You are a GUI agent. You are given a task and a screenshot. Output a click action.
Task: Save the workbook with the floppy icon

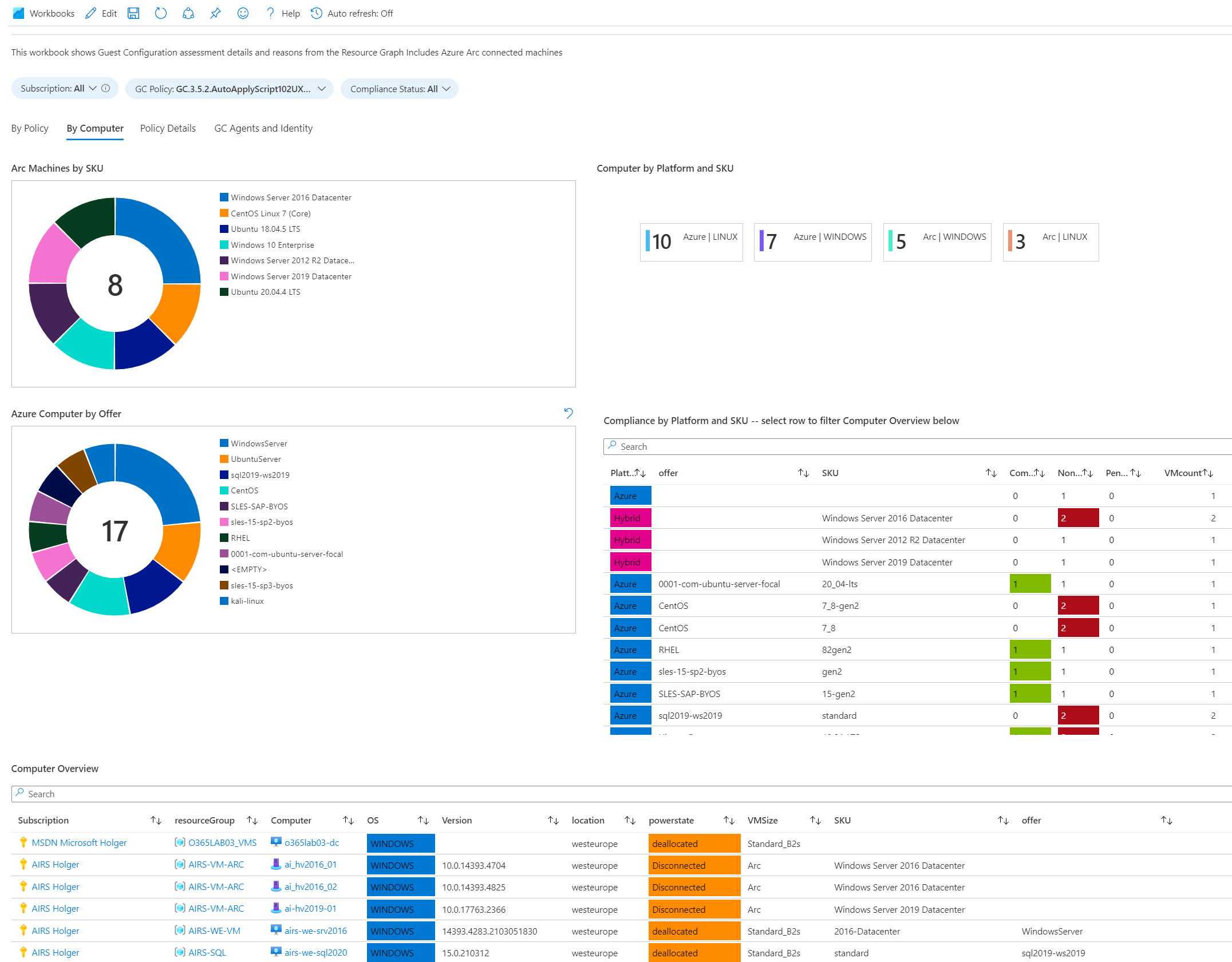pos(133,13)
